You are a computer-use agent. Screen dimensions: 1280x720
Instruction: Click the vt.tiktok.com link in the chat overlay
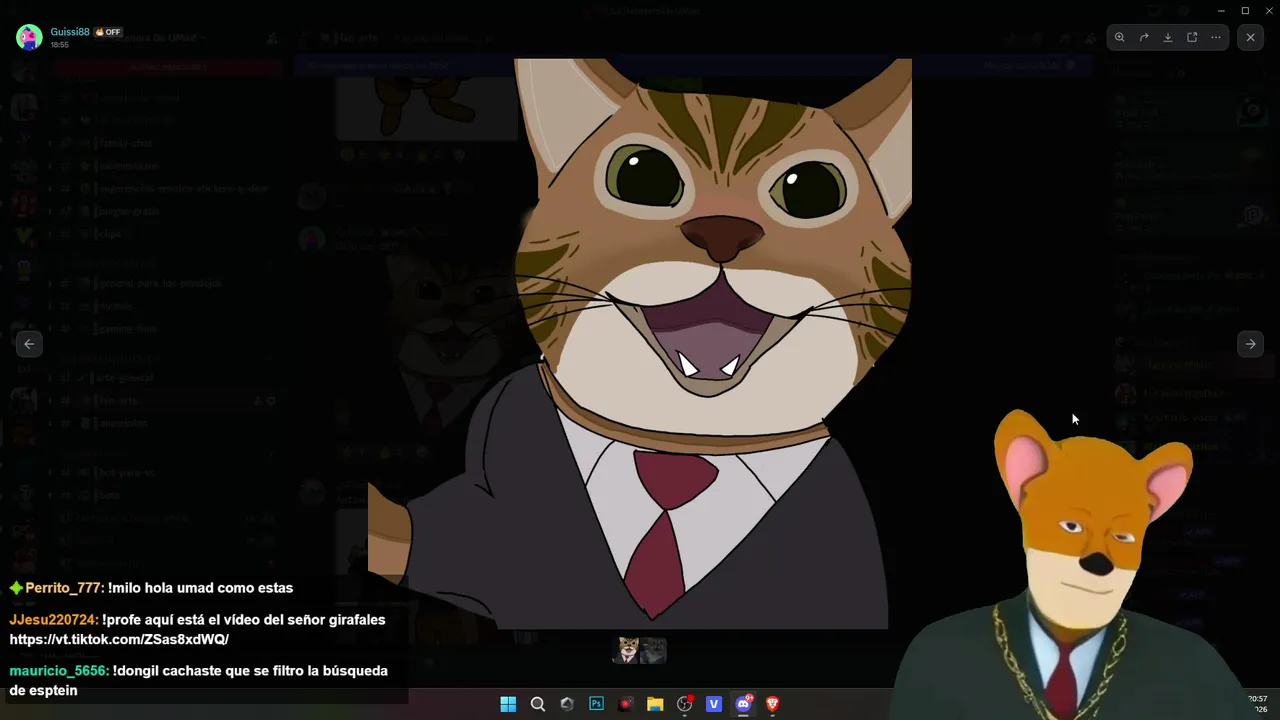tap(119, 639)
